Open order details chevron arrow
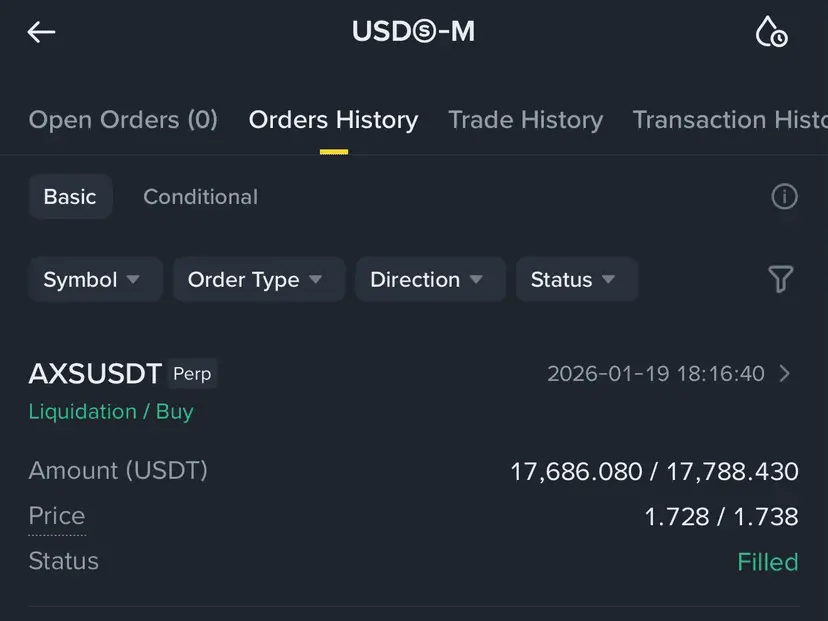This screenshot has width=828, height=621. tap(785, 374)
